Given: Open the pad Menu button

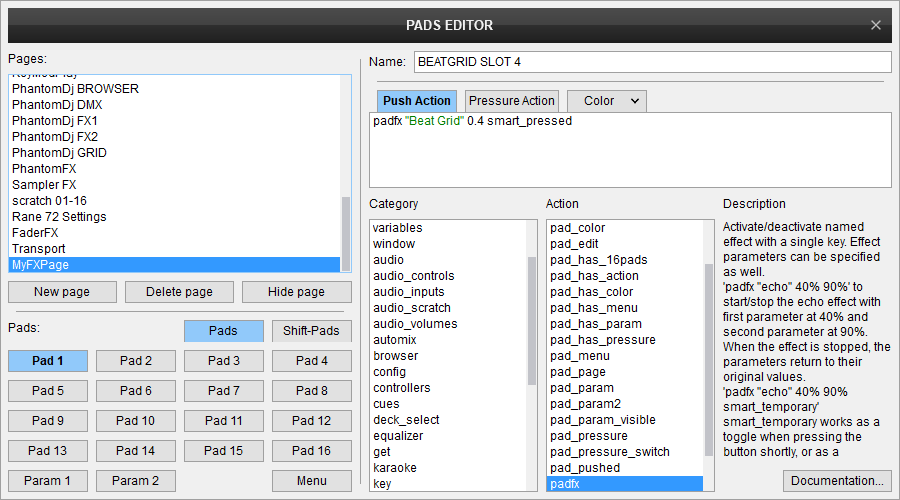Looking at the screenshot, I should pyautogui.click(x=311, y=481).
